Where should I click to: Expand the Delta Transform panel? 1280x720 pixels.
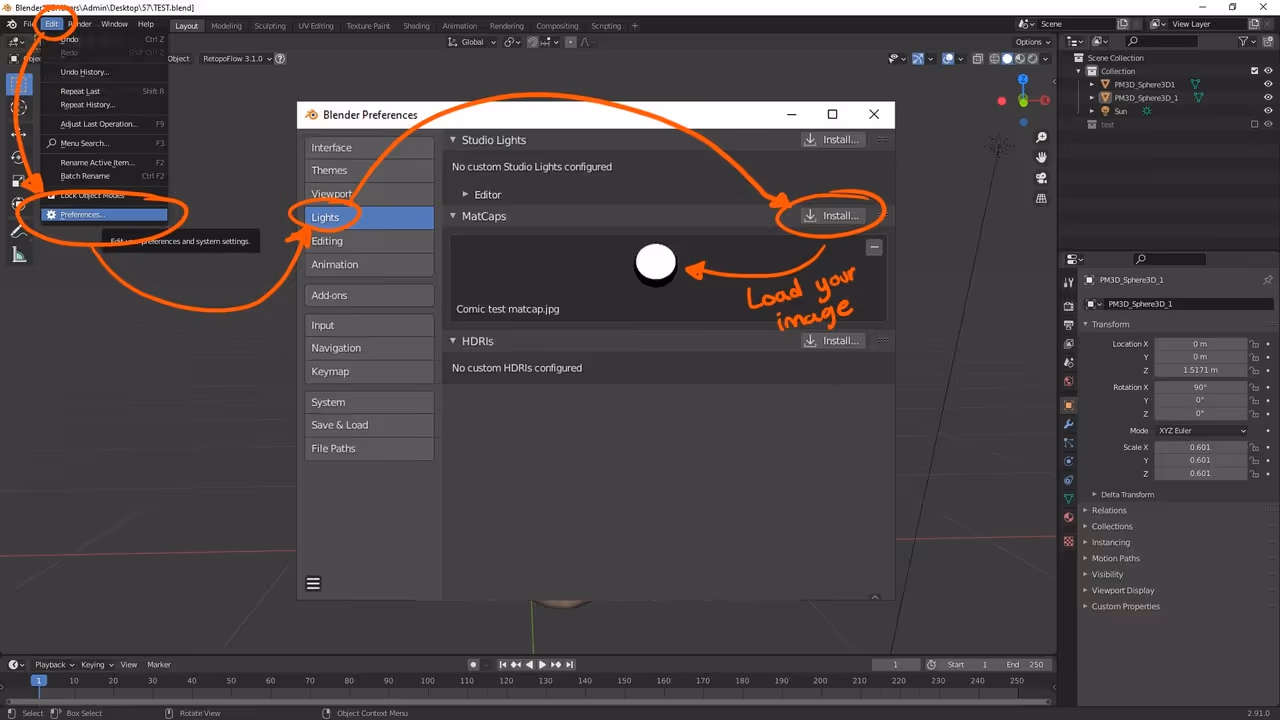click(x=1127, y=494)
